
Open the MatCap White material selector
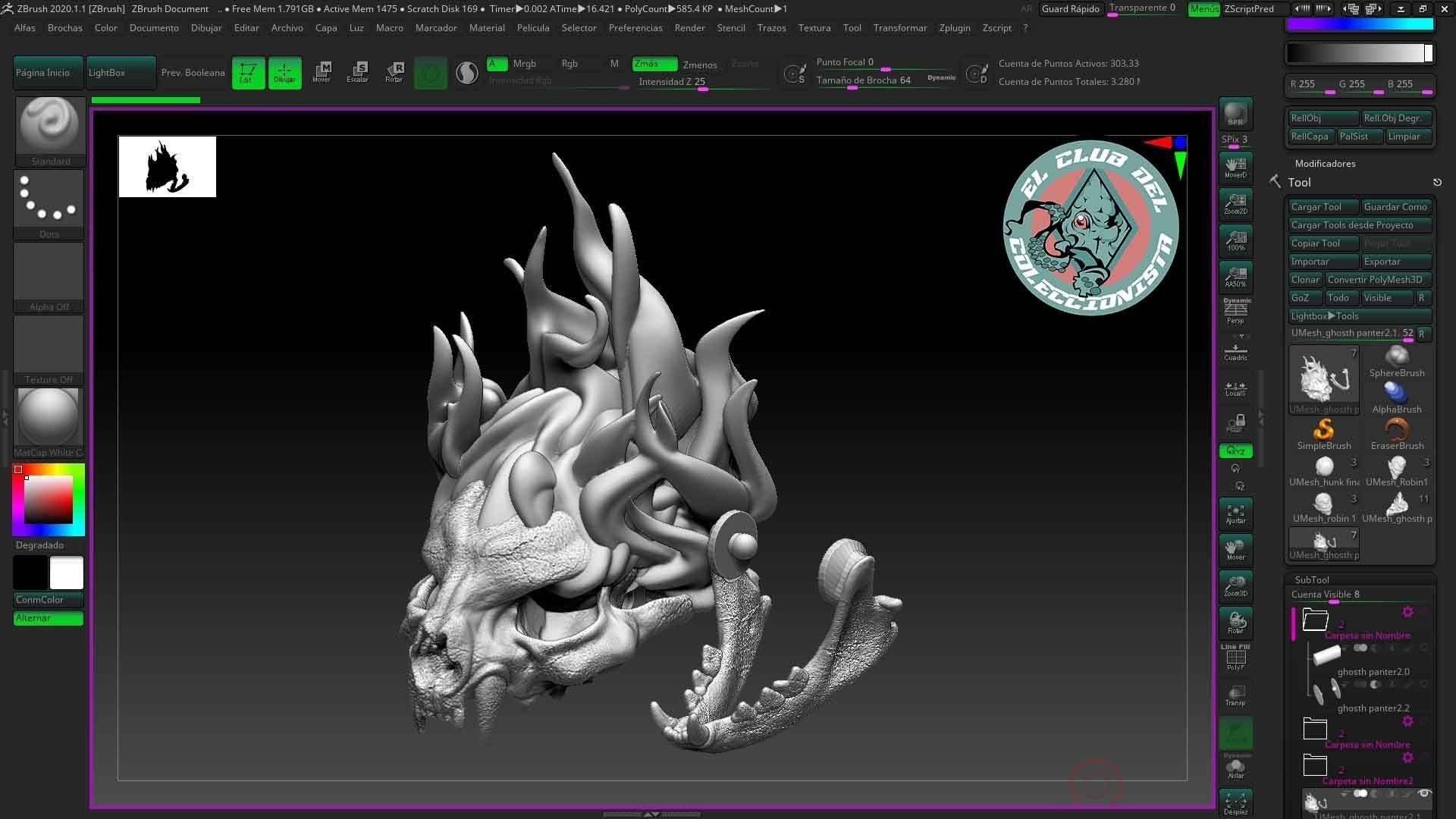pyautogui.click(x=49, y=422)
